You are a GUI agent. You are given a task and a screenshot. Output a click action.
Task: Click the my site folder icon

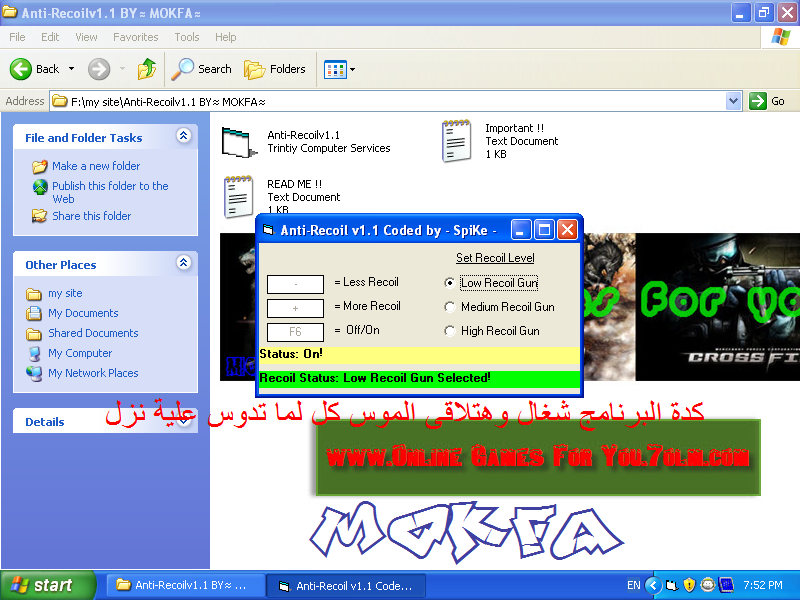pyautogui.click(x=34, y=294)
